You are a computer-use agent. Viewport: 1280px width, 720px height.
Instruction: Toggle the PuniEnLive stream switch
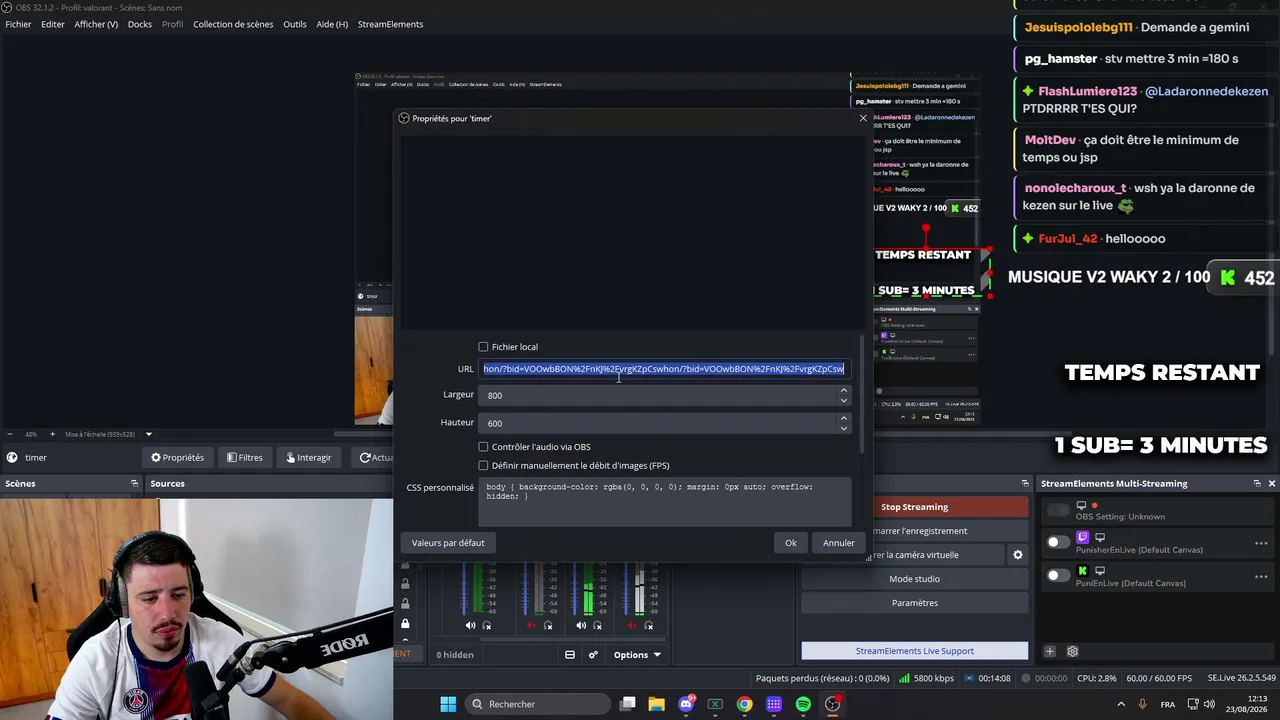click(x=1058, y=576)
